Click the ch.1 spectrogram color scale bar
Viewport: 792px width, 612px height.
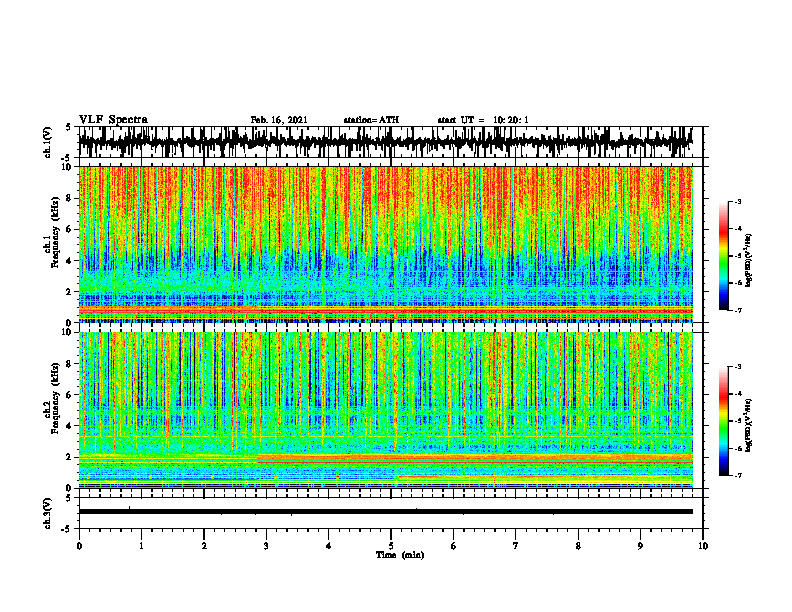tap(724, 256)
